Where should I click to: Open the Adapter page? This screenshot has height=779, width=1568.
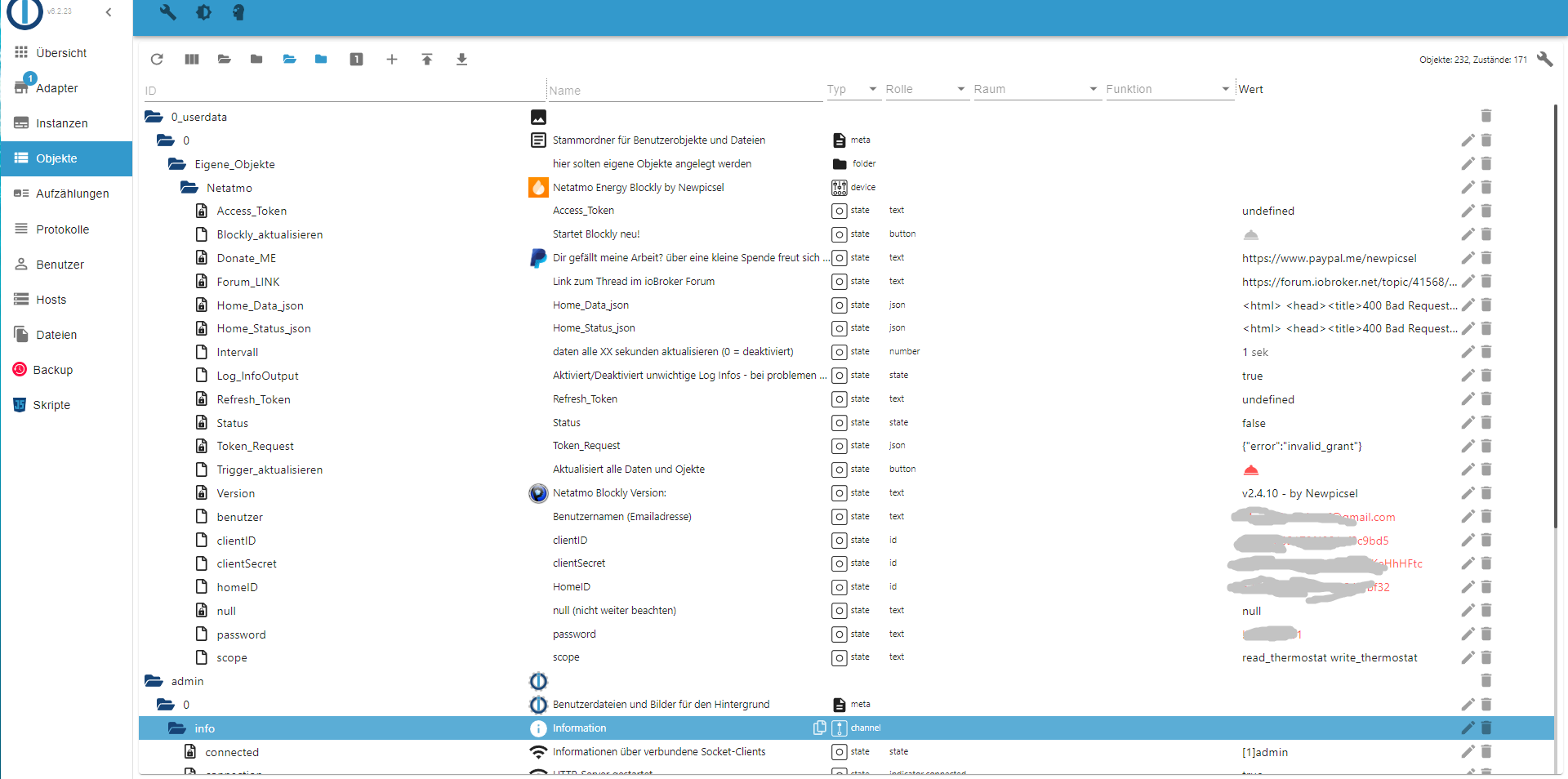[67, 87]
